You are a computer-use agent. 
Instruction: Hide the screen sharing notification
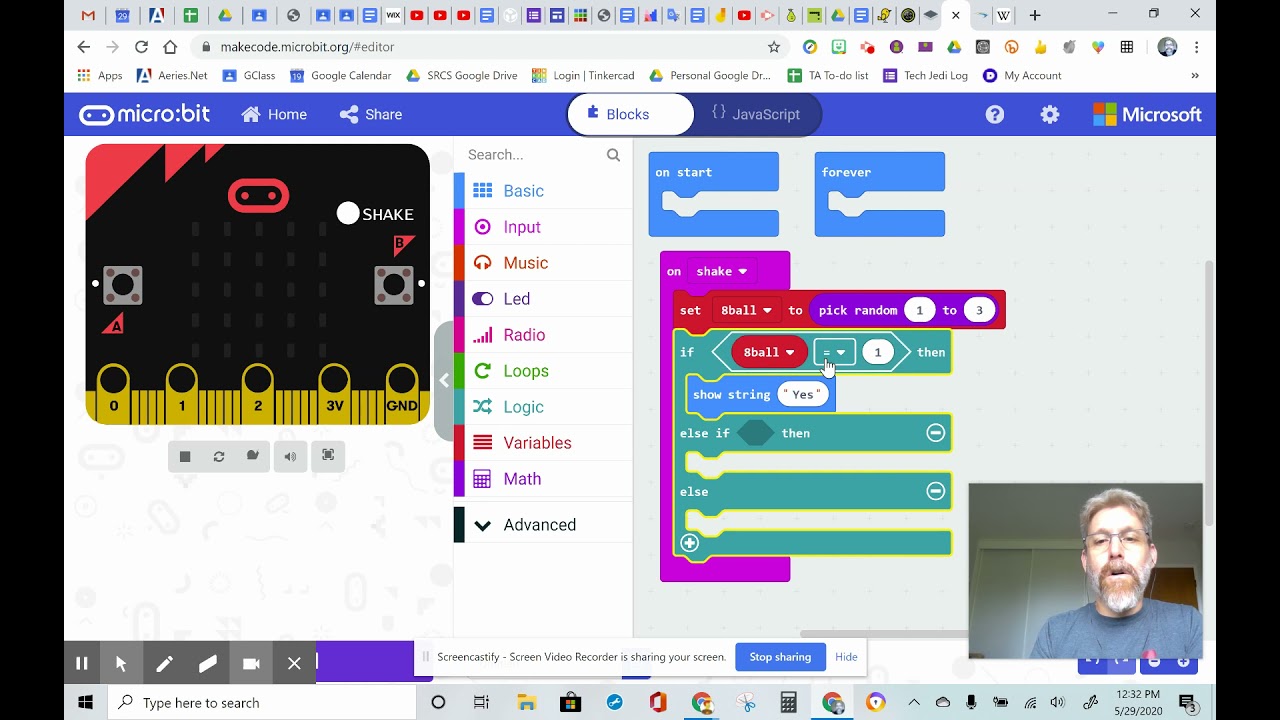coord(846,657)
